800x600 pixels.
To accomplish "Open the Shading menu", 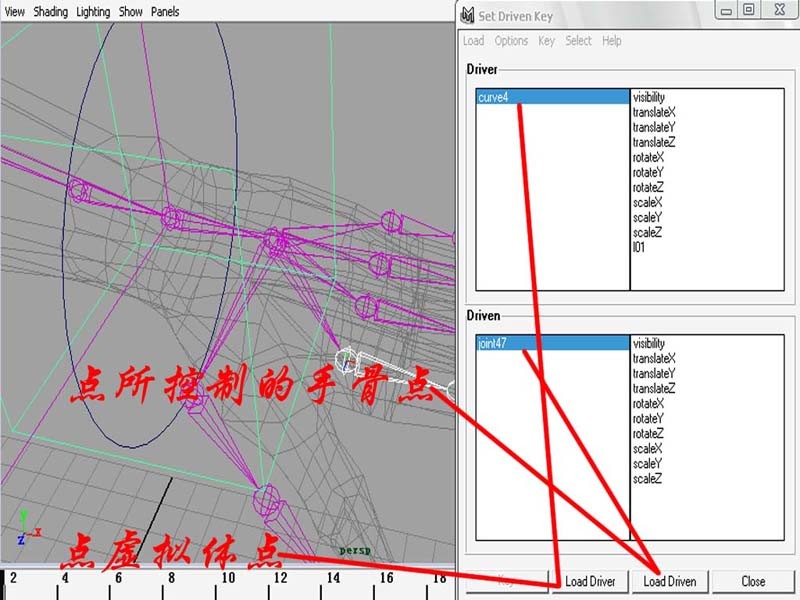I will pyautogui.click(x=51, y=11).
